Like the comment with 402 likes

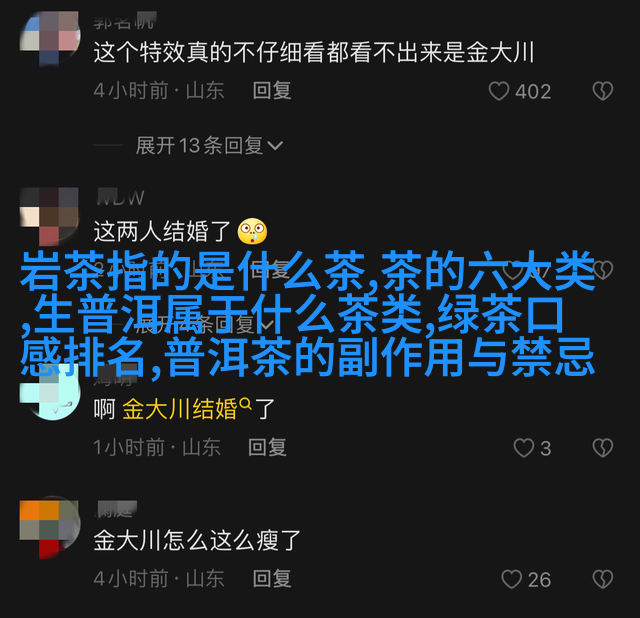[498, 91]
